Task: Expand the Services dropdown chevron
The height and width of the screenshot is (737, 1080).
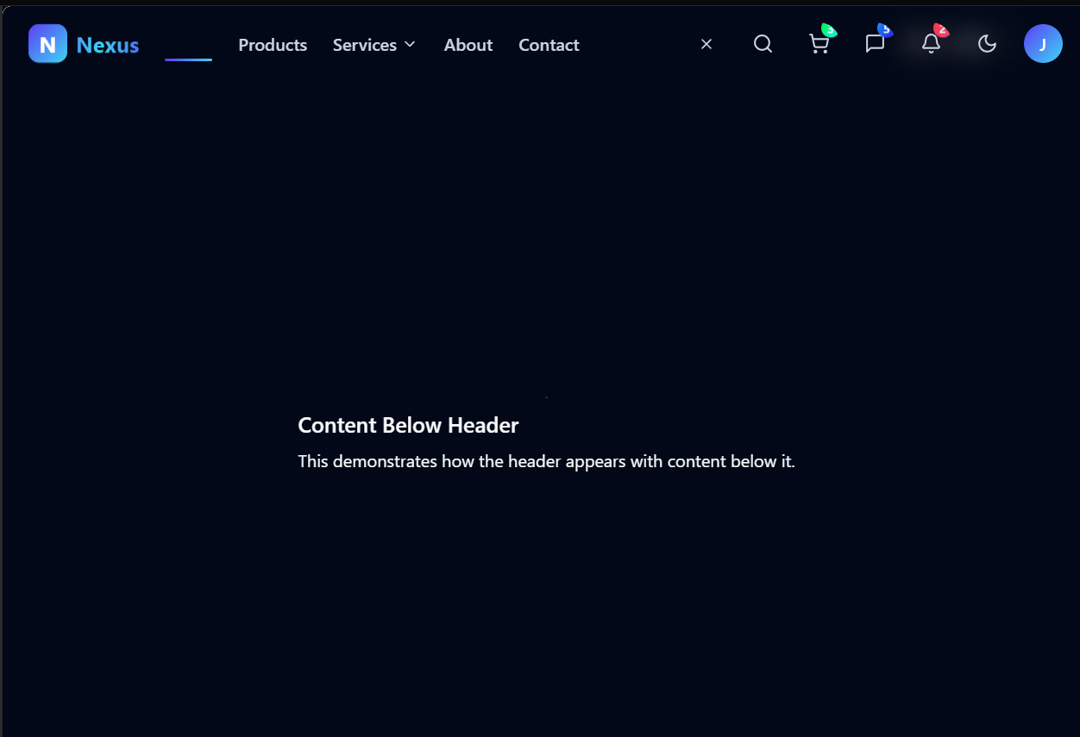Action: tap(410, 44)
